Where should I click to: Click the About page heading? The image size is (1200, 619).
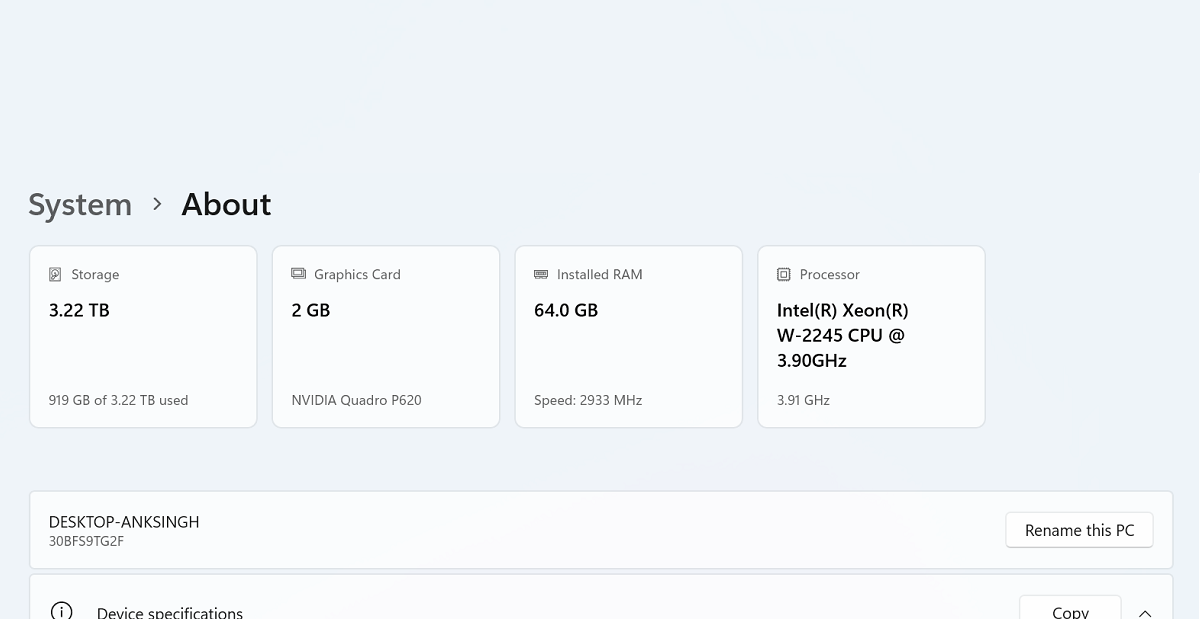pos(226,205)
